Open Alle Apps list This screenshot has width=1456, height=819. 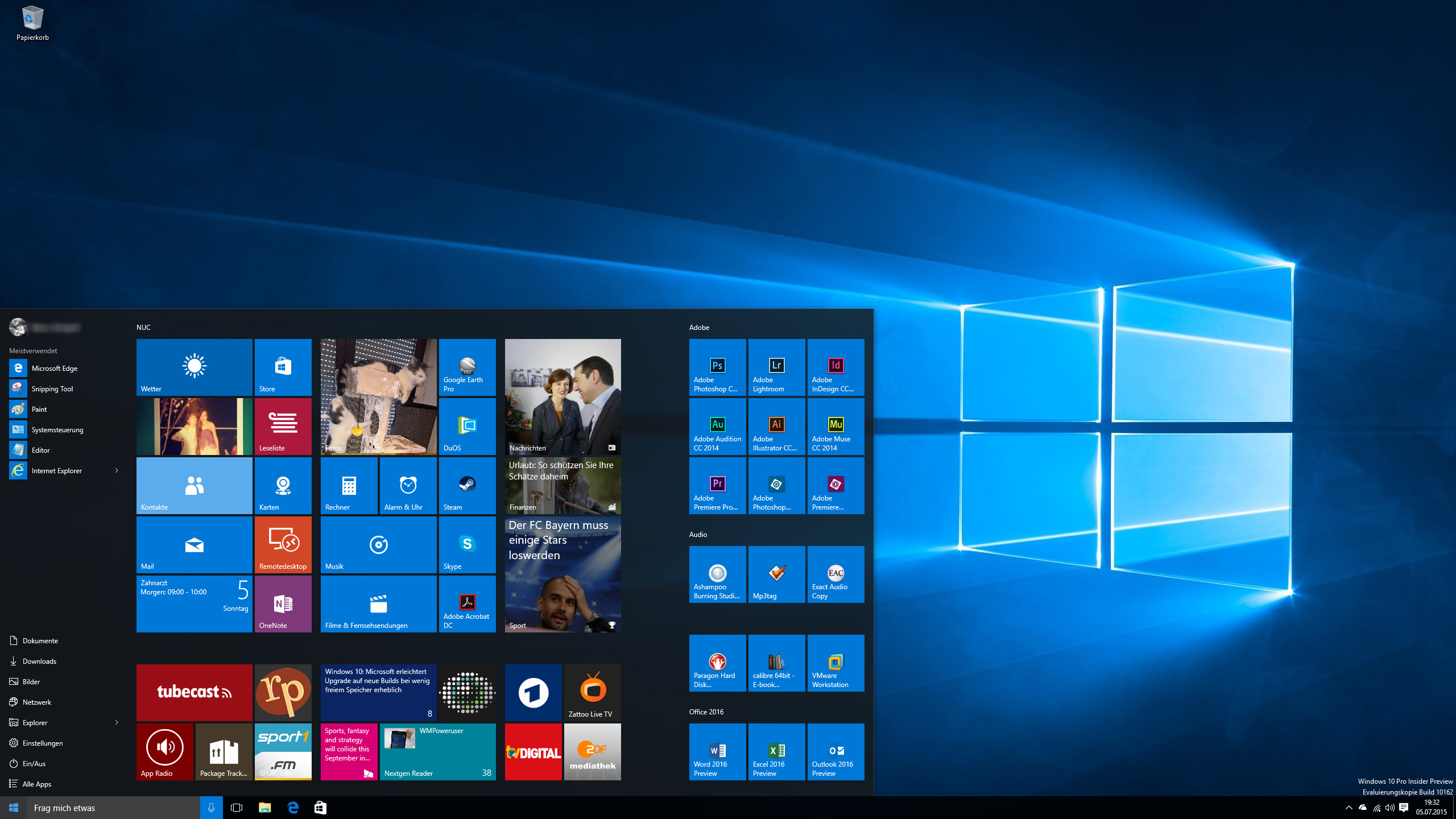[37, 784]
